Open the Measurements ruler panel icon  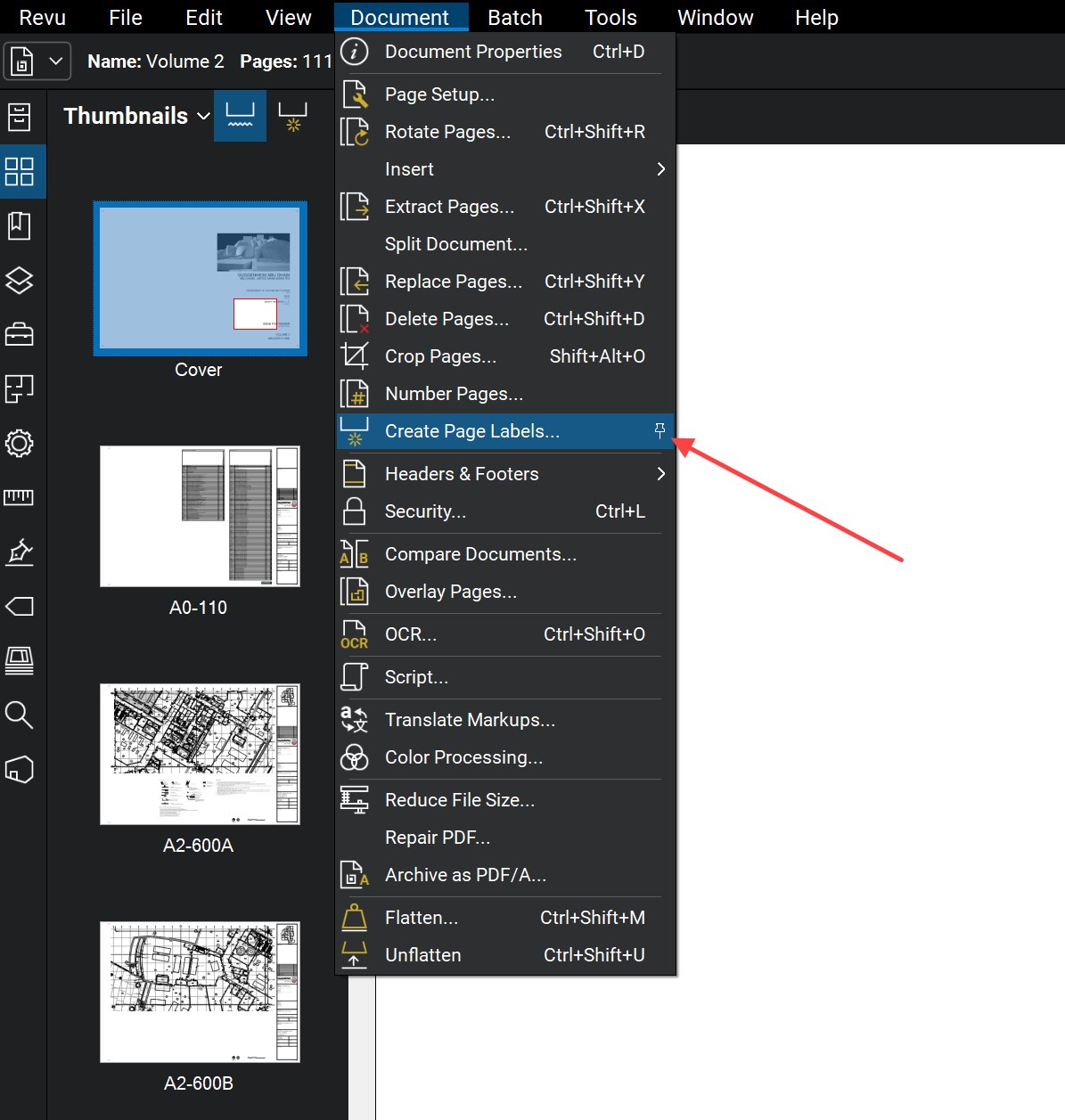click(x=20, y=497)
